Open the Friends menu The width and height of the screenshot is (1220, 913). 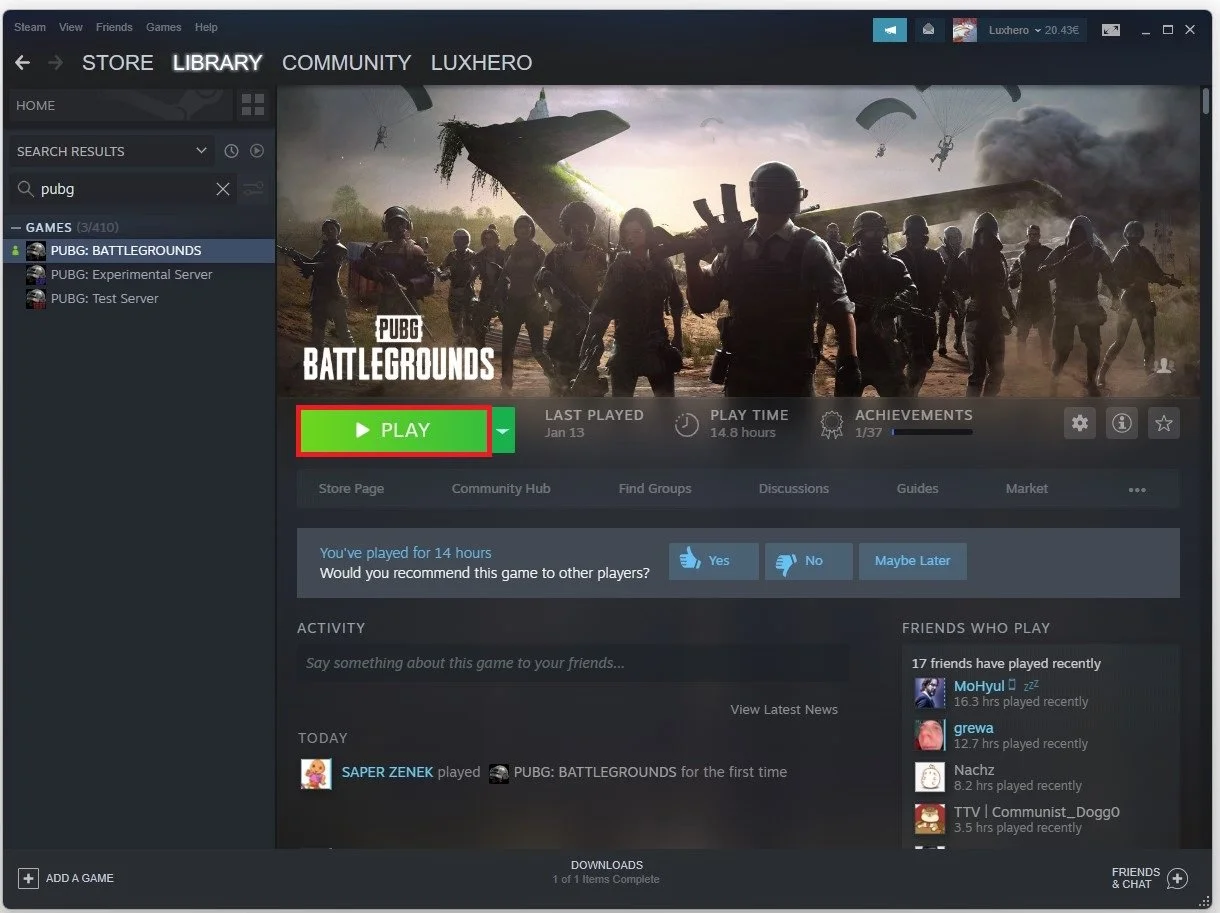click(114, 27)
